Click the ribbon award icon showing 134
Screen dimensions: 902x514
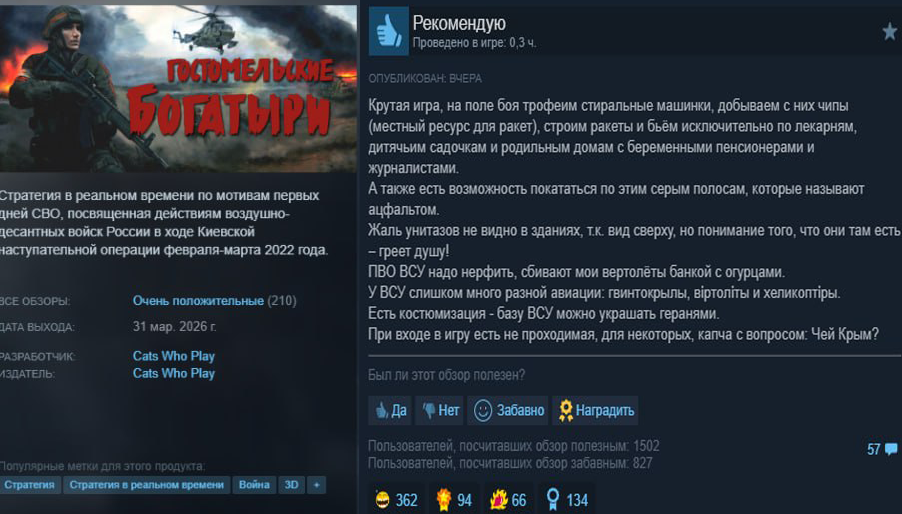pyautogui.click(x=553, y=499)
